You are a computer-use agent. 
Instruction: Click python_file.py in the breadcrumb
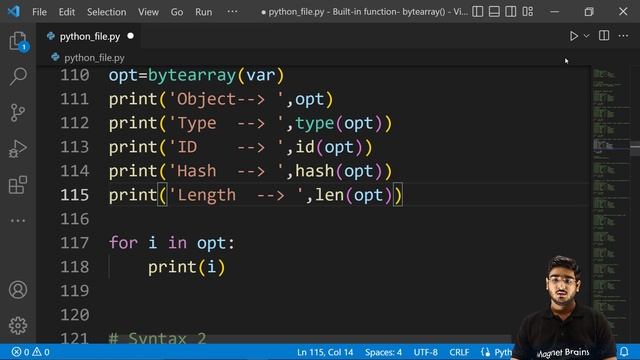click(x=94, y=58)
